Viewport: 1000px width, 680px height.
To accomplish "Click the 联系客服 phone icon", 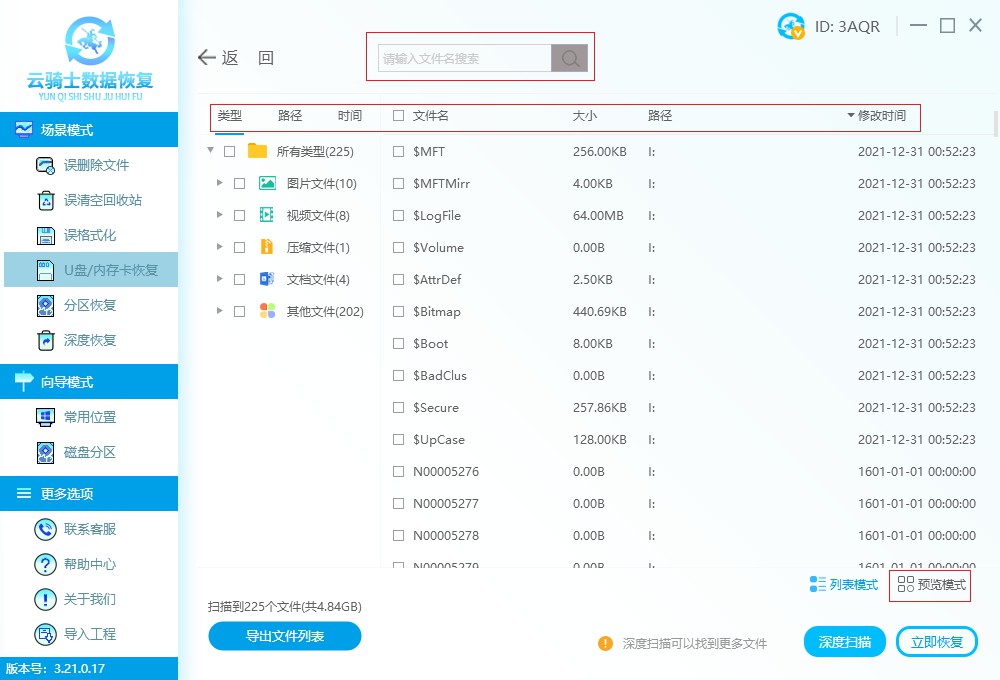I will click(45, 529).
